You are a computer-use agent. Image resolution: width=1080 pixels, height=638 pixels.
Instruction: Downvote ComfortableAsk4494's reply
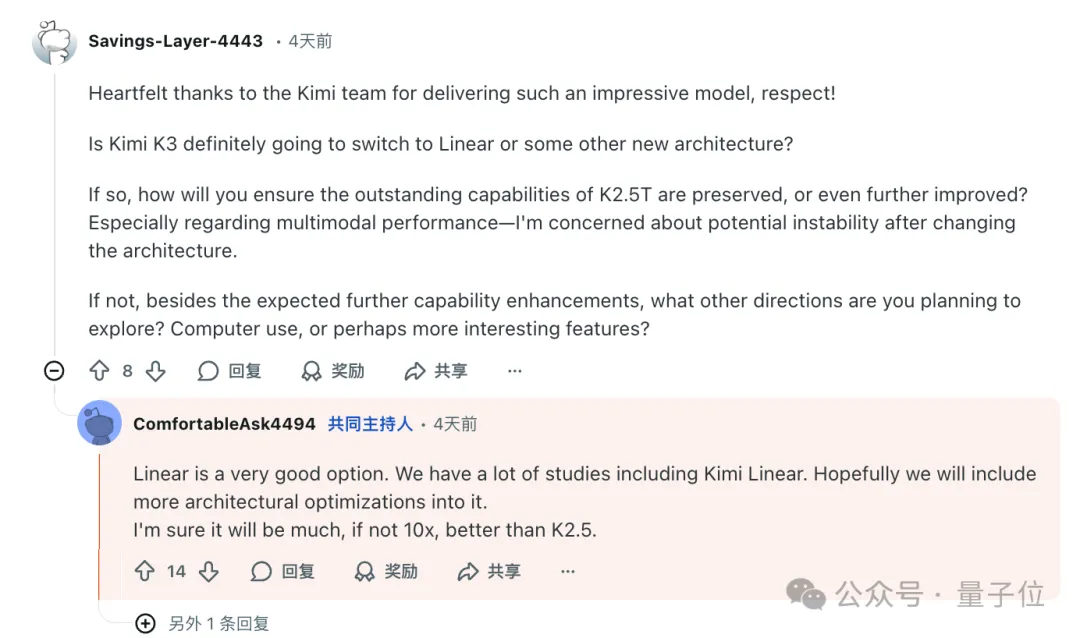coord(208,571)
